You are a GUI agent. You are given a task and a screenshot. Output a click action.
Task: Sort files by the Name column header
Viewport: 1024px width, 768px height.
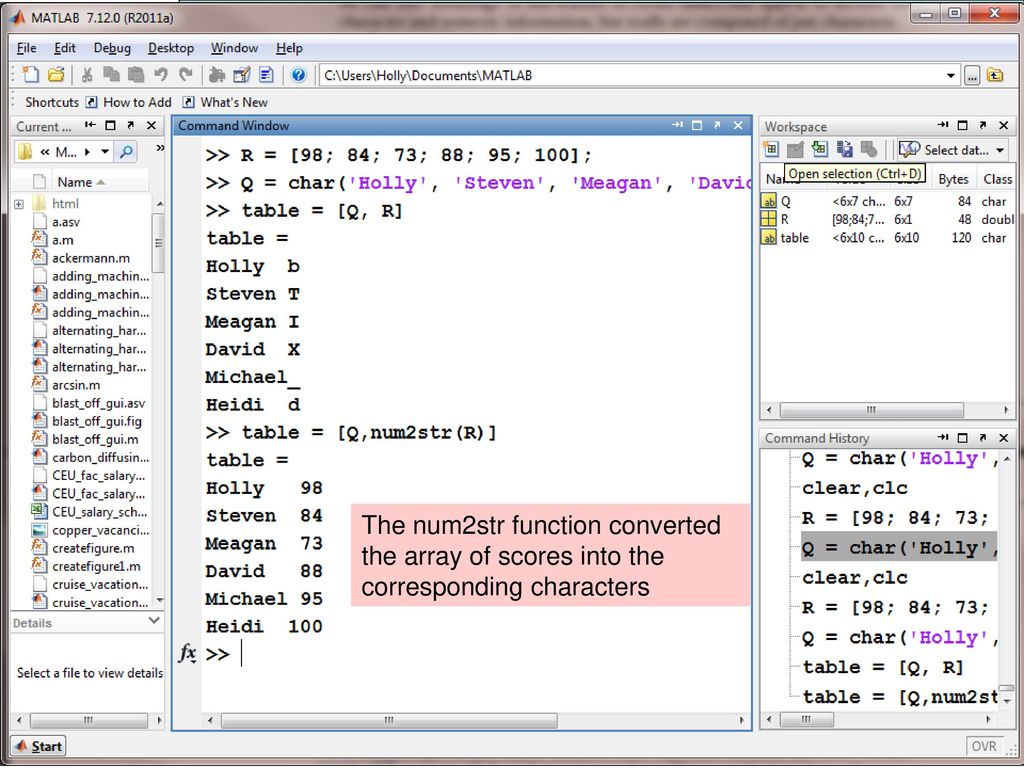point(101,182)
